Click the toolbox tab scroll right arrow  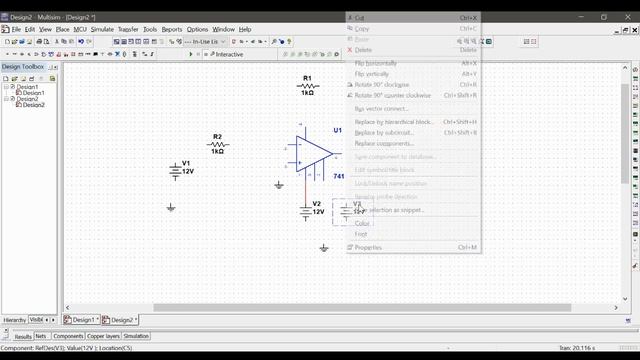pyautogui.click(x=53, y=320)
